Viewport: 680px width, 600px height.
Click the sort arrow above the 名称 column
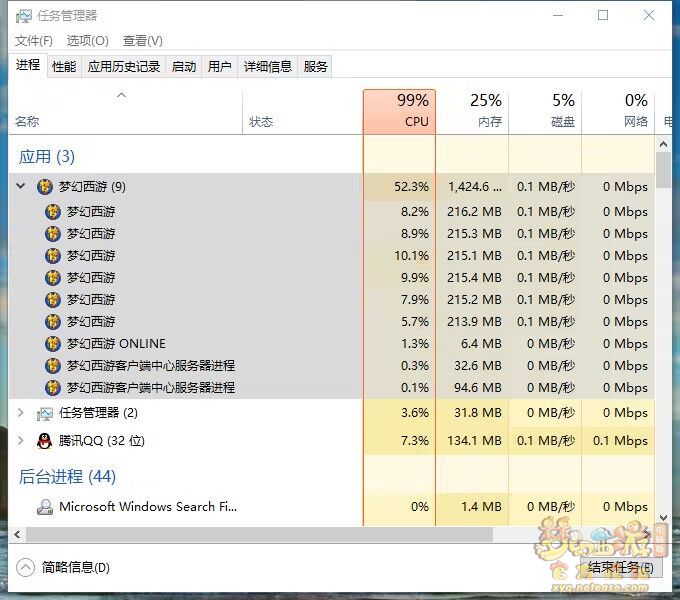coord(122,95)
